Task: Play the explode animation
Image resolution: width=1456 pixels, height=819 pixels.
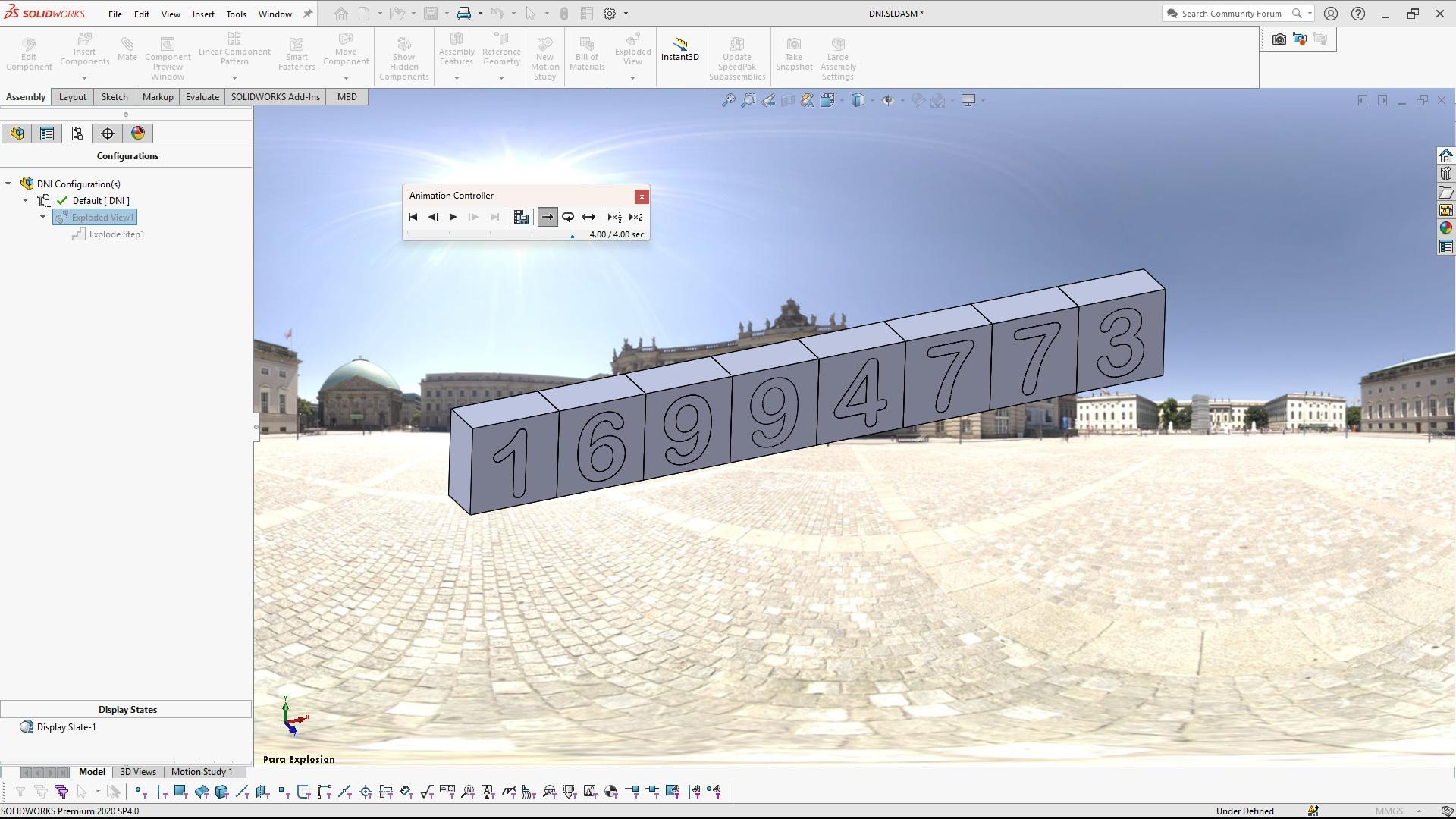Action: pyautogui.click(x=453, y=218)
